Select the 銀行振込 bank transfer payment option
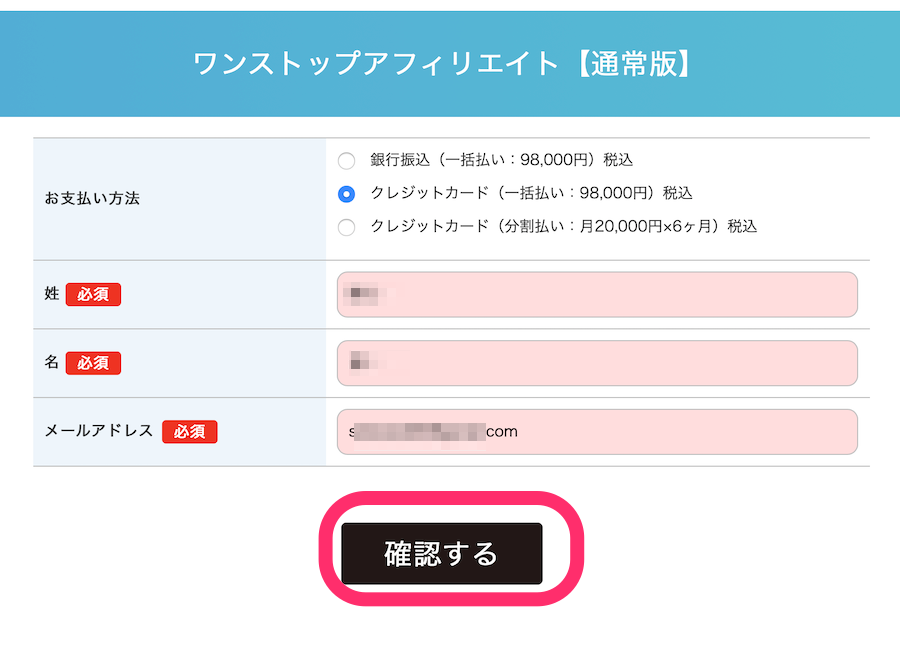 pyautogui.click(x=346, y=160)
